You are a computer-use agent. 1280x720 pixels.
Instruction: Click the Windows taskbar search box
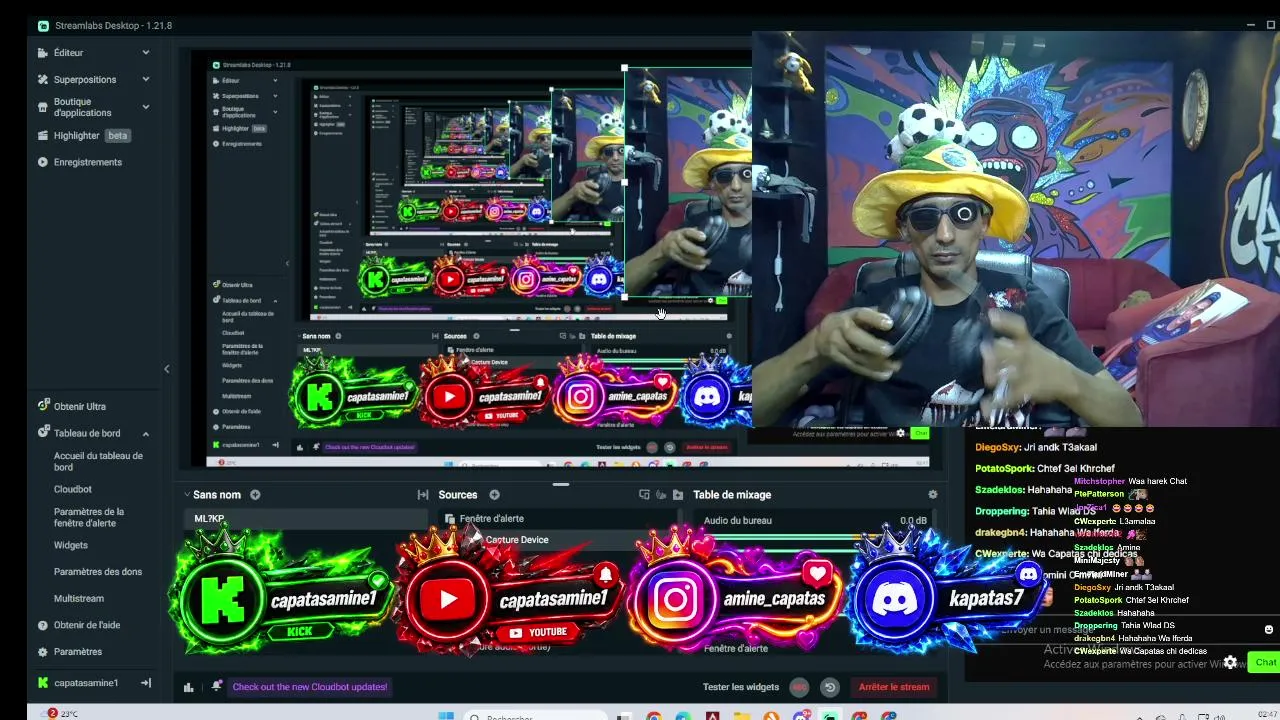(535, 715)
